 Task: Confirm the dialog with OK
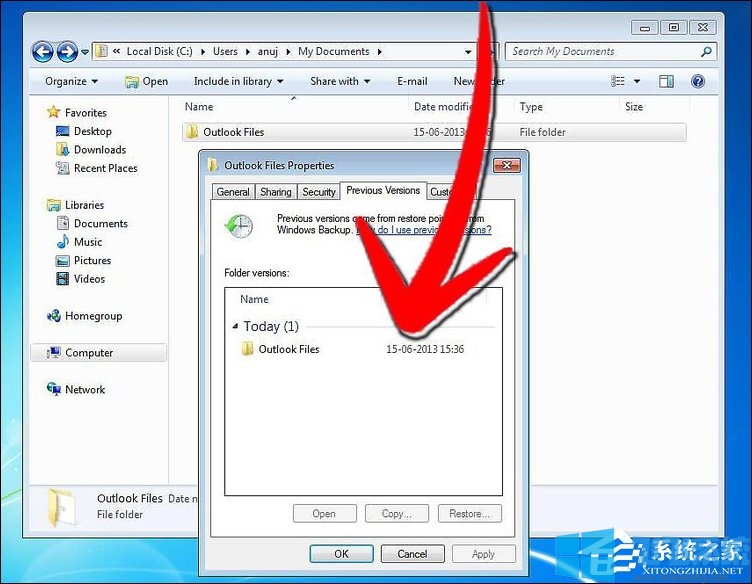coord(341,554)
